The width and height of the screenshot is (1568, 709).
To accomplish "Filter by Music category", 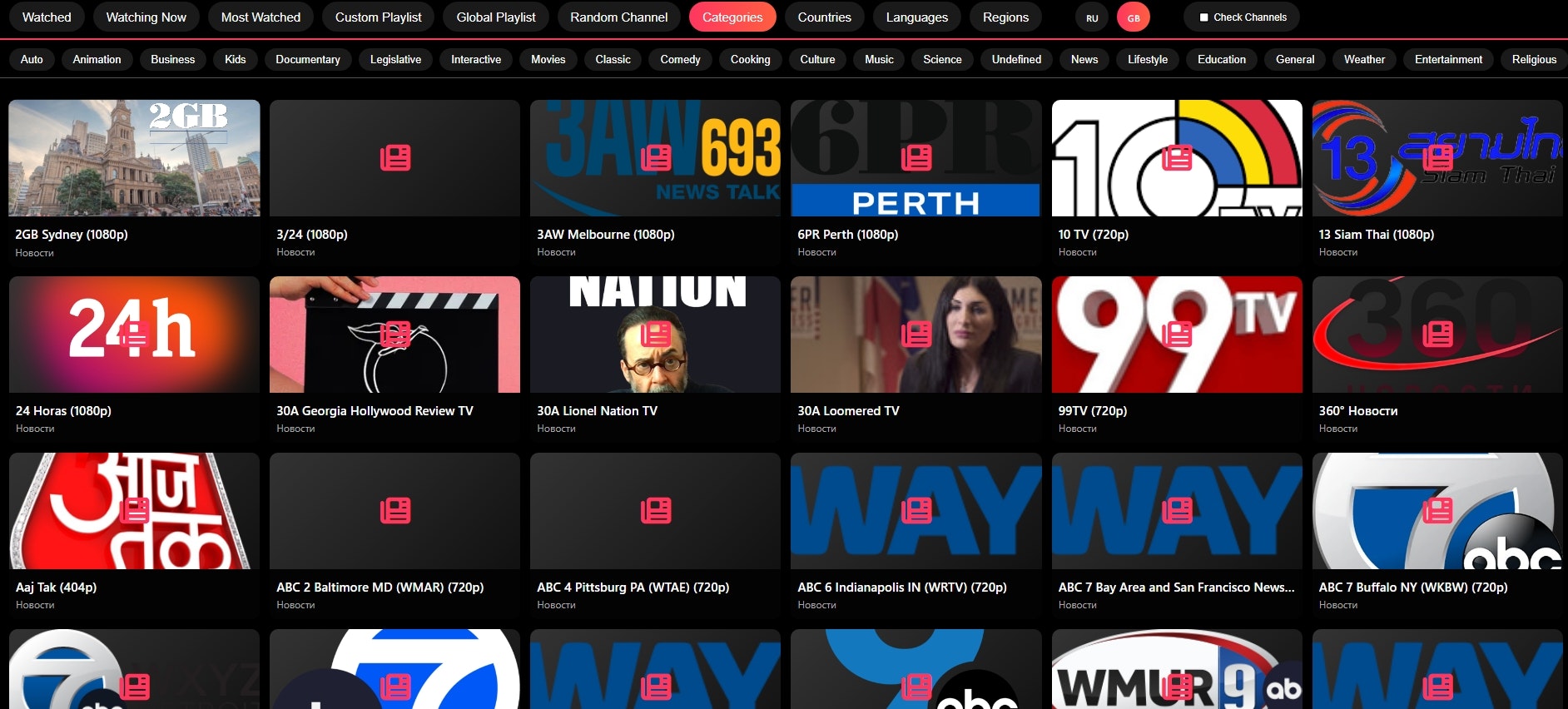I will (x=879, y=59).
